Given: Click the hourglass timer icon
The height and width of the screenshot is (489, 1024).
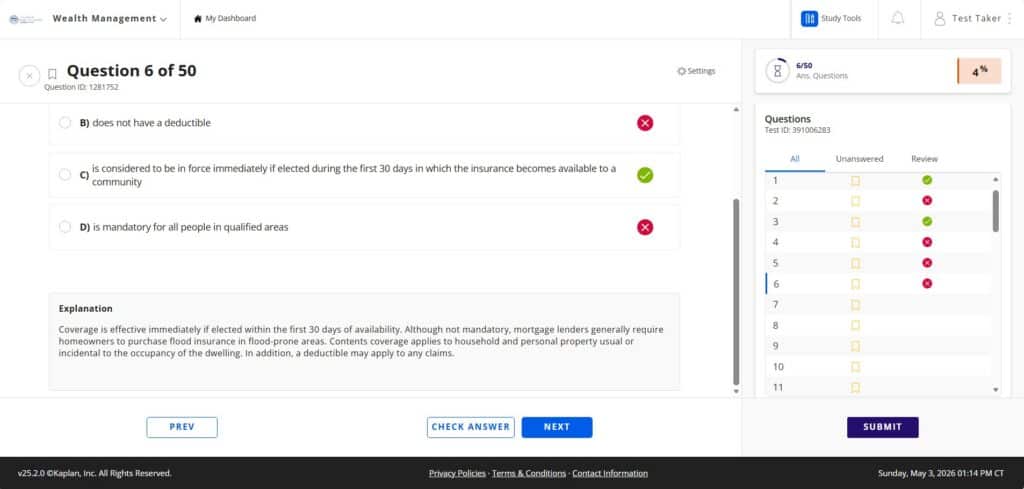Looking at the screenshot, I should point(777,71).
